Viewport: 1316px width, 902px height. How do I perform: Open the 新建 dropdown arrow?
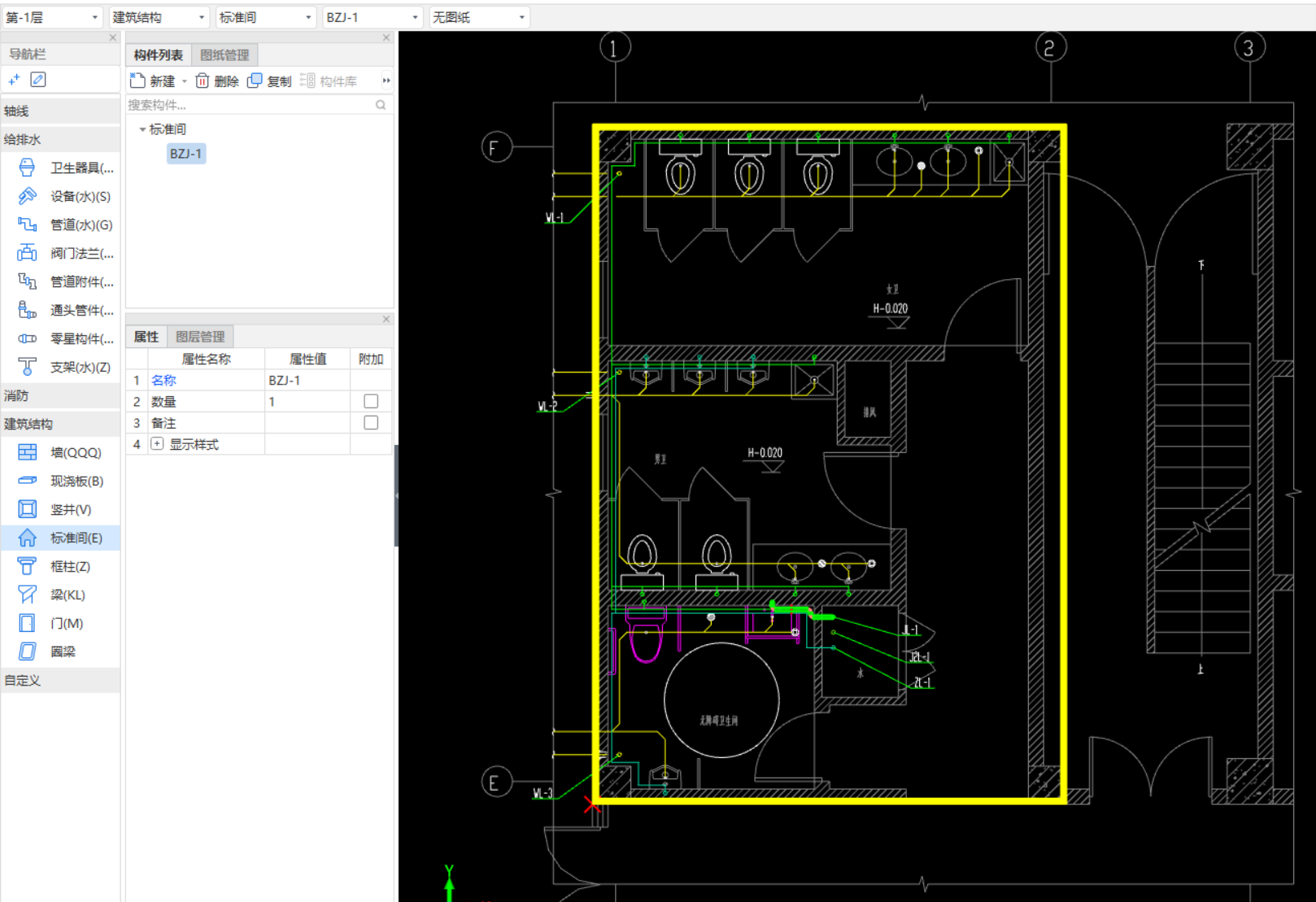tap(185, 81)
